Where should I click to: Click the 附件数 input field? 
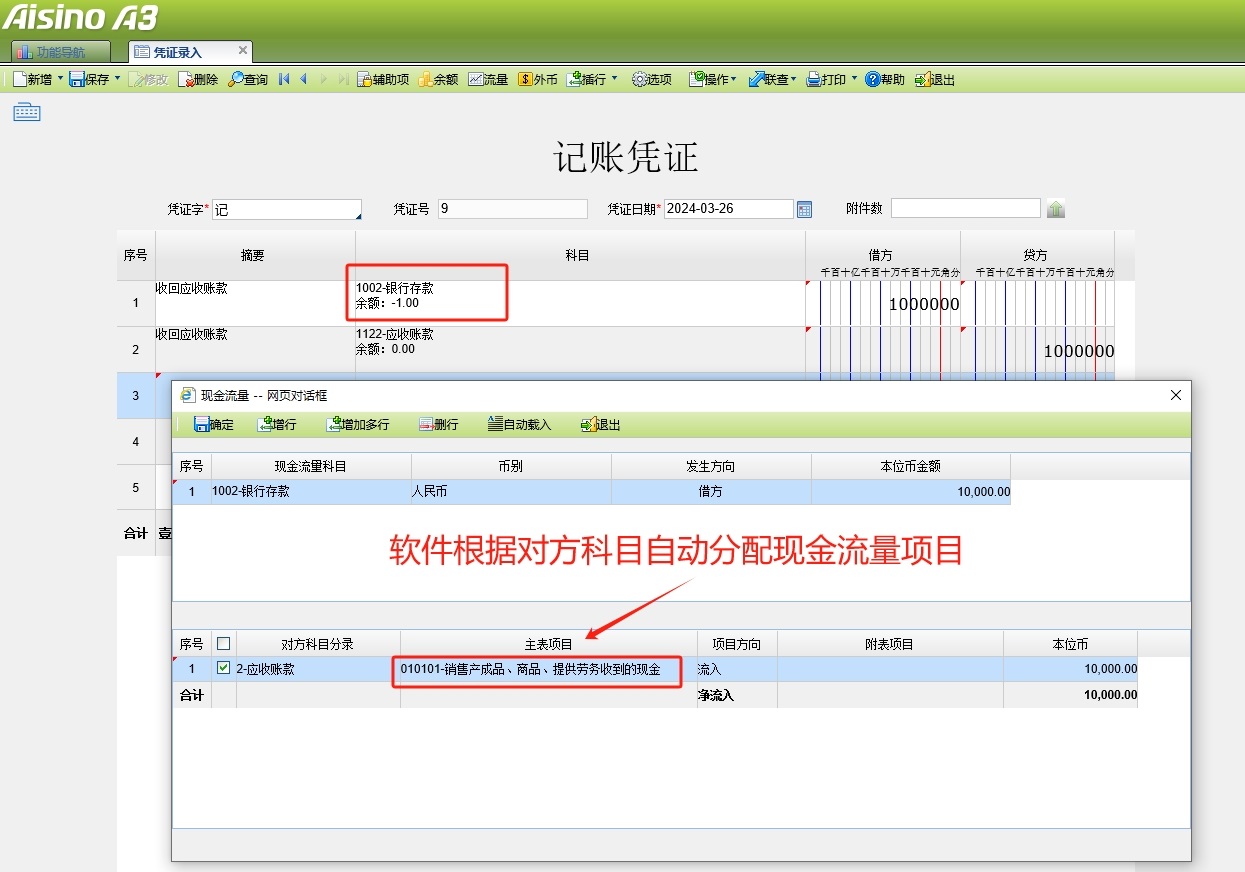[965, 208]
